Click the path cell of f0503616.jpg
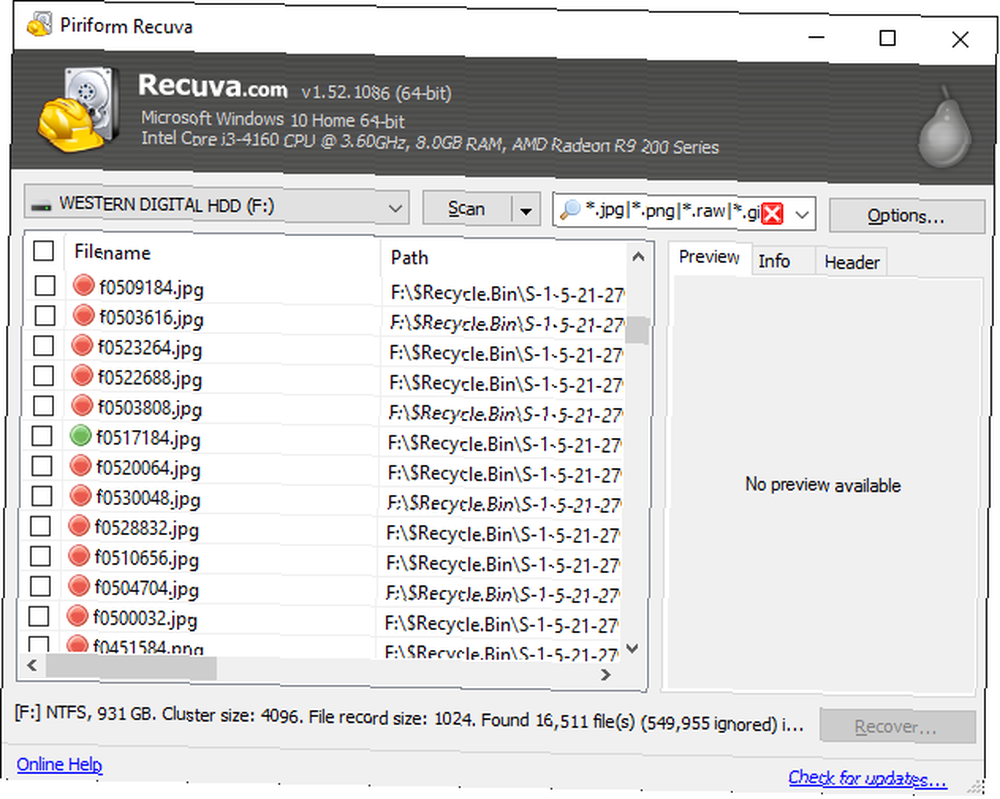The image size is (1000, 799). pyautogui.click(x=506, y=324)
